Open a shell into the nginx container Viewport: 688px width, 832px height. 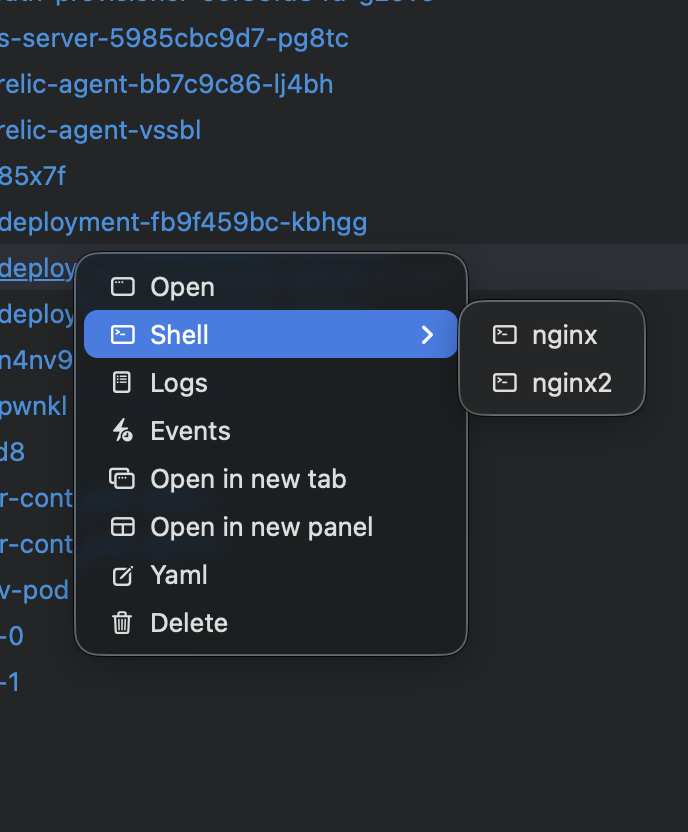point(565,335)
